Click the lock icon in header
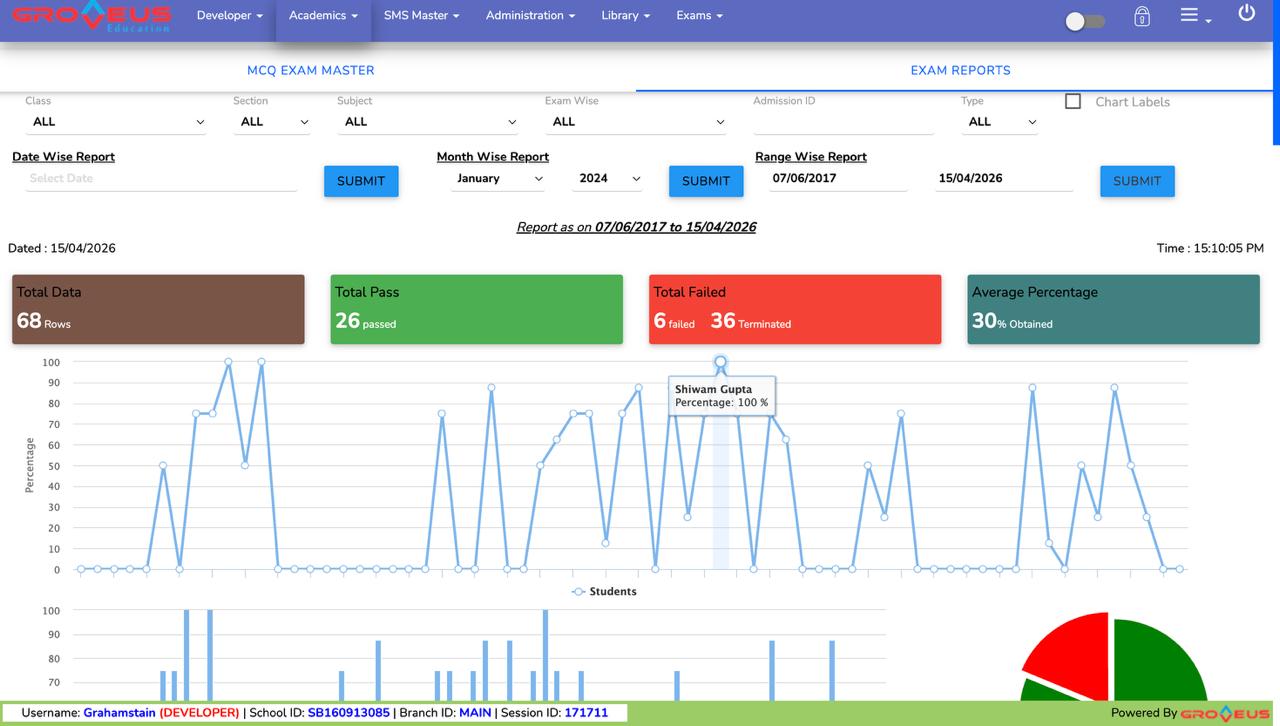The image size is (1280, 726). pyautogui.click(x=1142, y=17)
